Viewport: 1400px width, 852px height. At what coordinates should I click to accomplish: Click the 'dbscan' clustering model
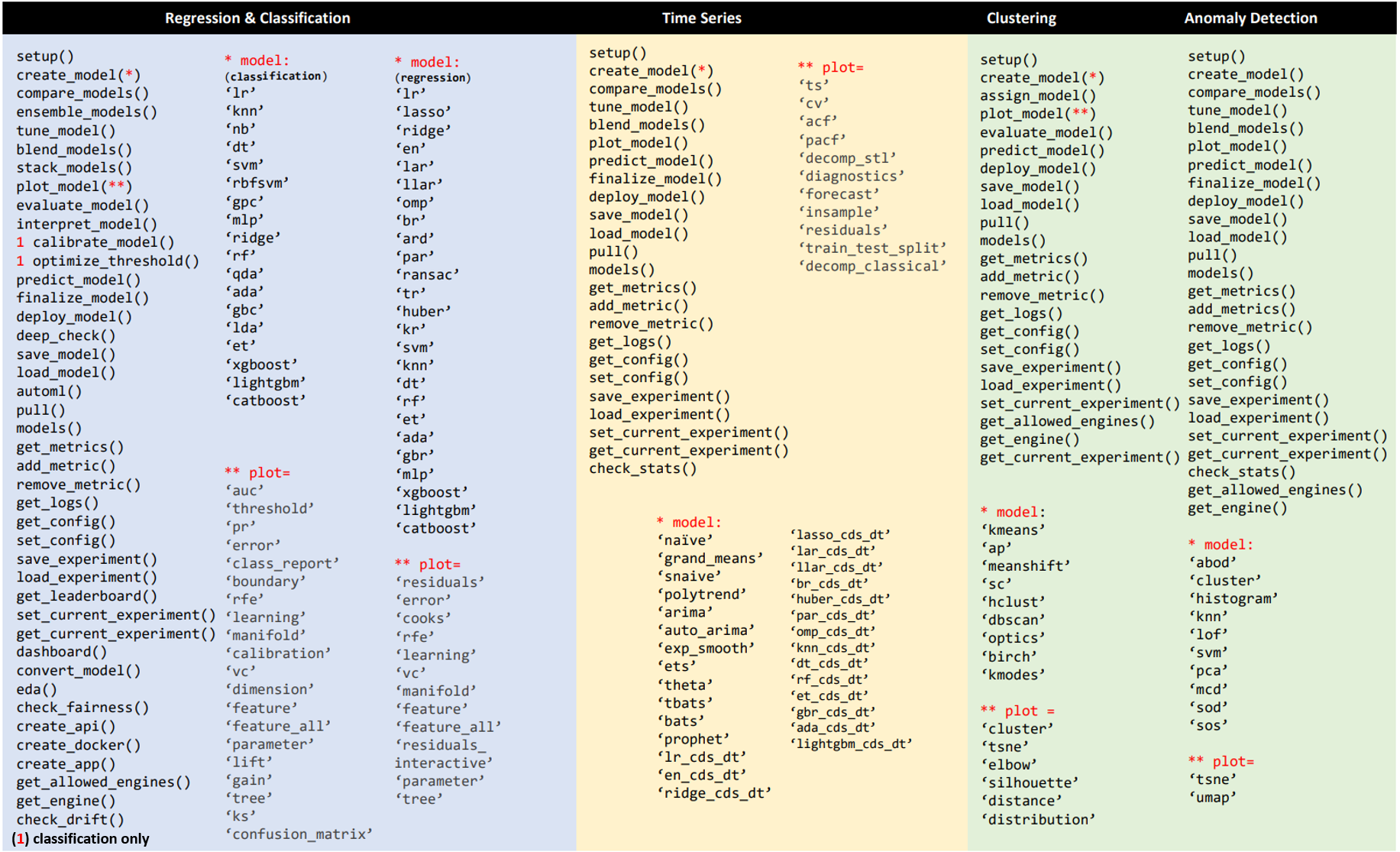pyautogui.click(x=1013, y=620)
